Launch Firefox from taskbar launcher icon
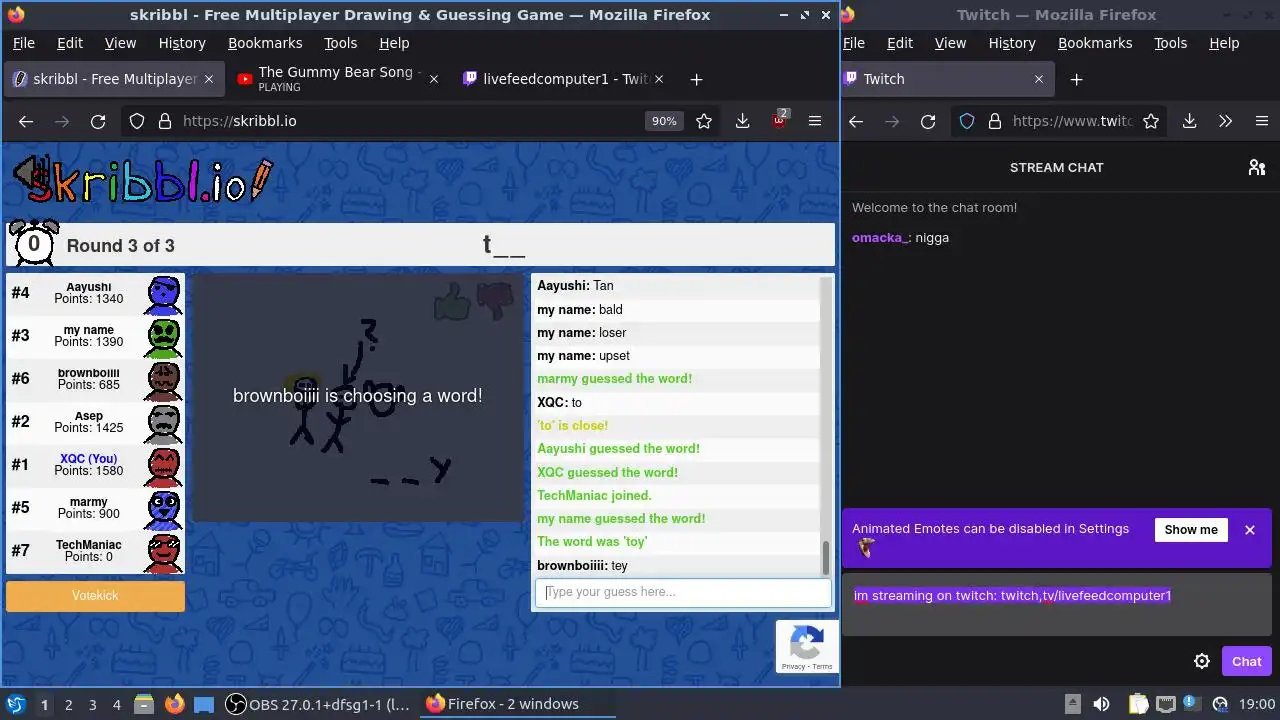 coord(175,704)
